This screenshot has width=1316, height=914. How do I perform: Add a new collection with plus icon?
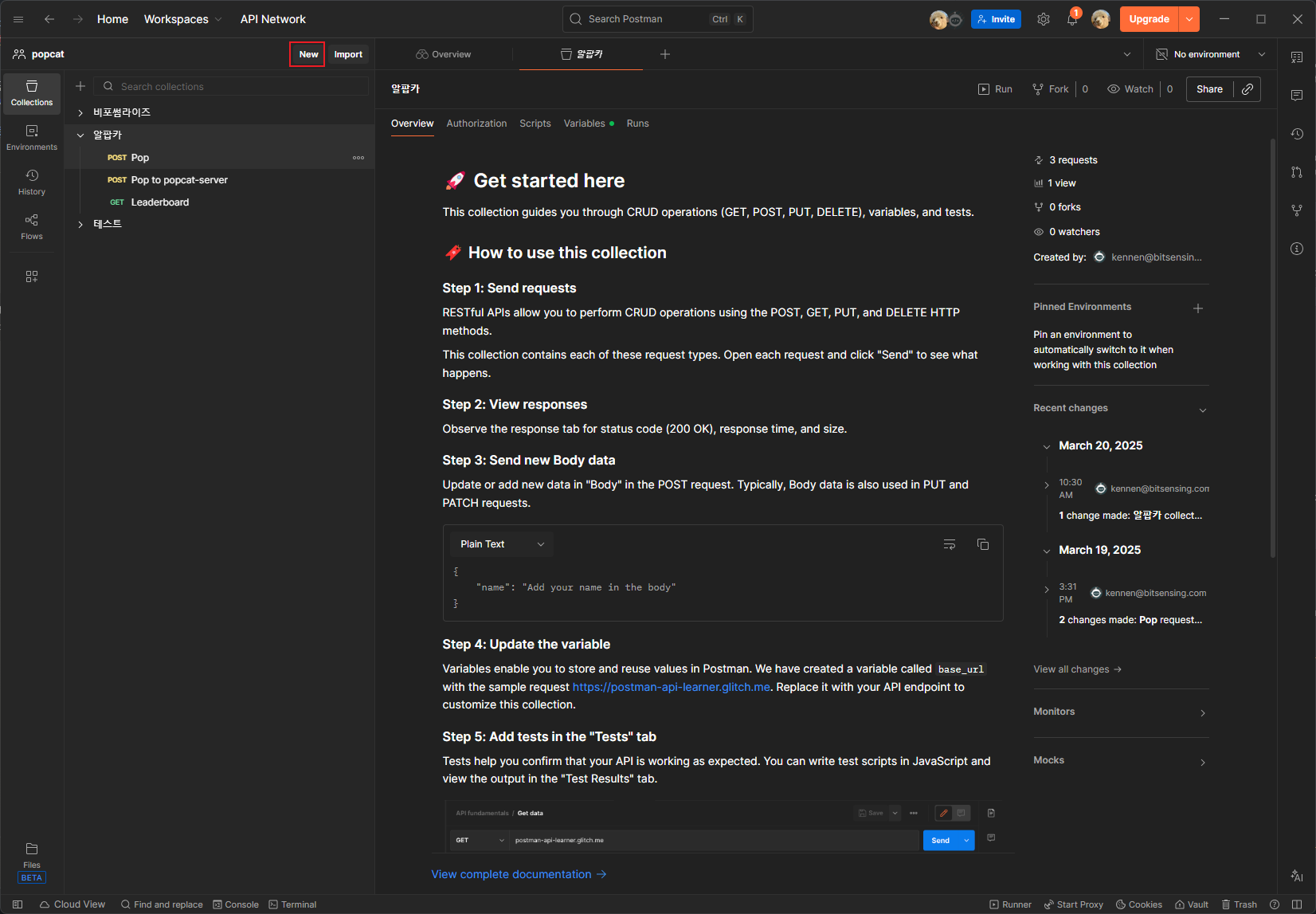[x=80, y=86]
